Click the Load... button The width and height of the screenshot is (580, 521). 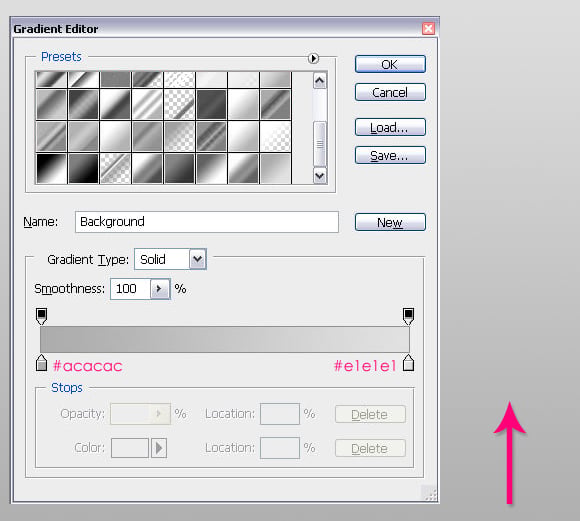[390, 127]
